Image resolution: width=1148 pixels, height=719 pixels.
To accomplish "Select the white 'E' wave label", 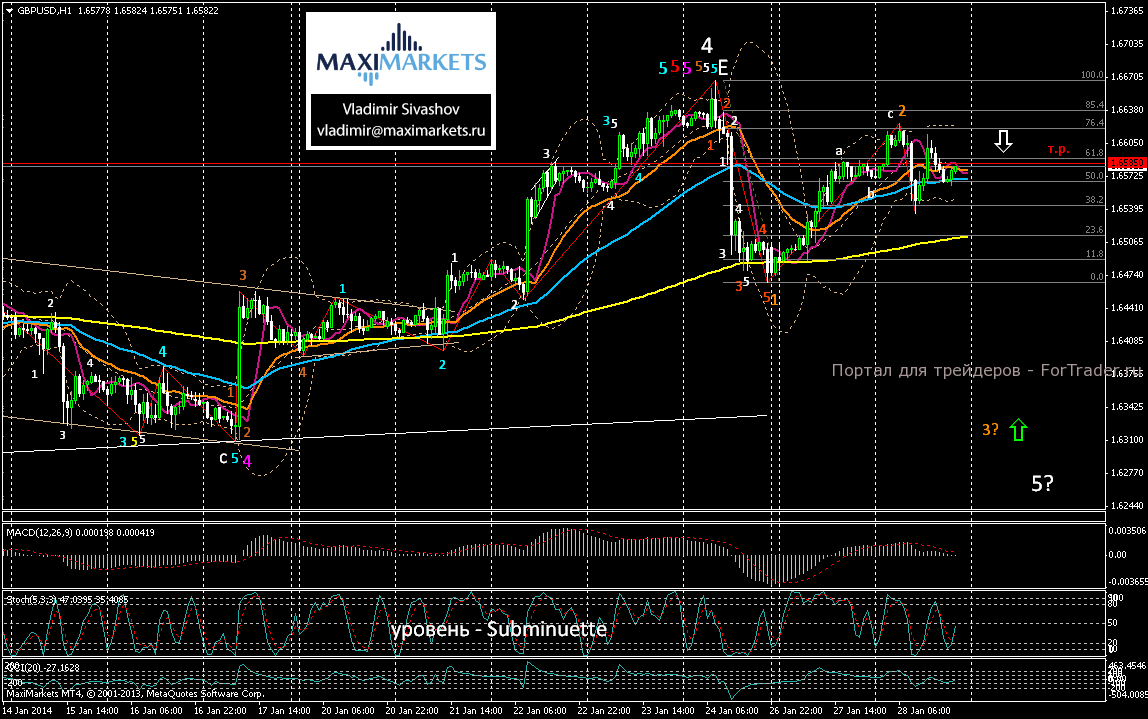I will [x=723, y=68].
